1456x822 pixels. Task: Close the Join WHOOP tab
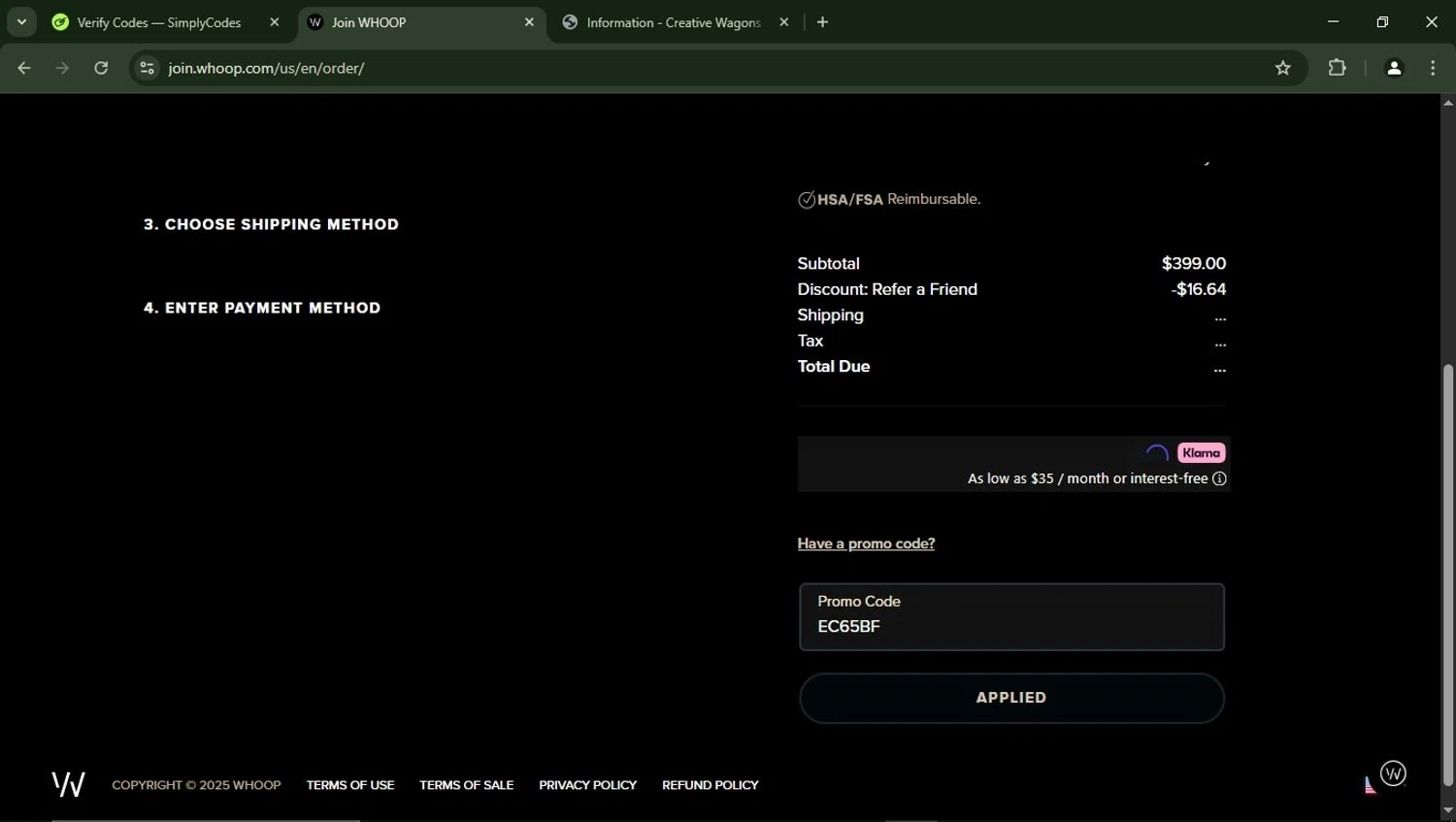[529, 22]
